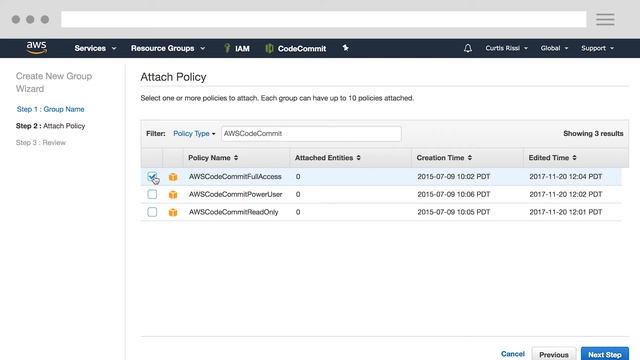Click the AWS logo home icon
This screenshot has width=640, height=360.
36,48
